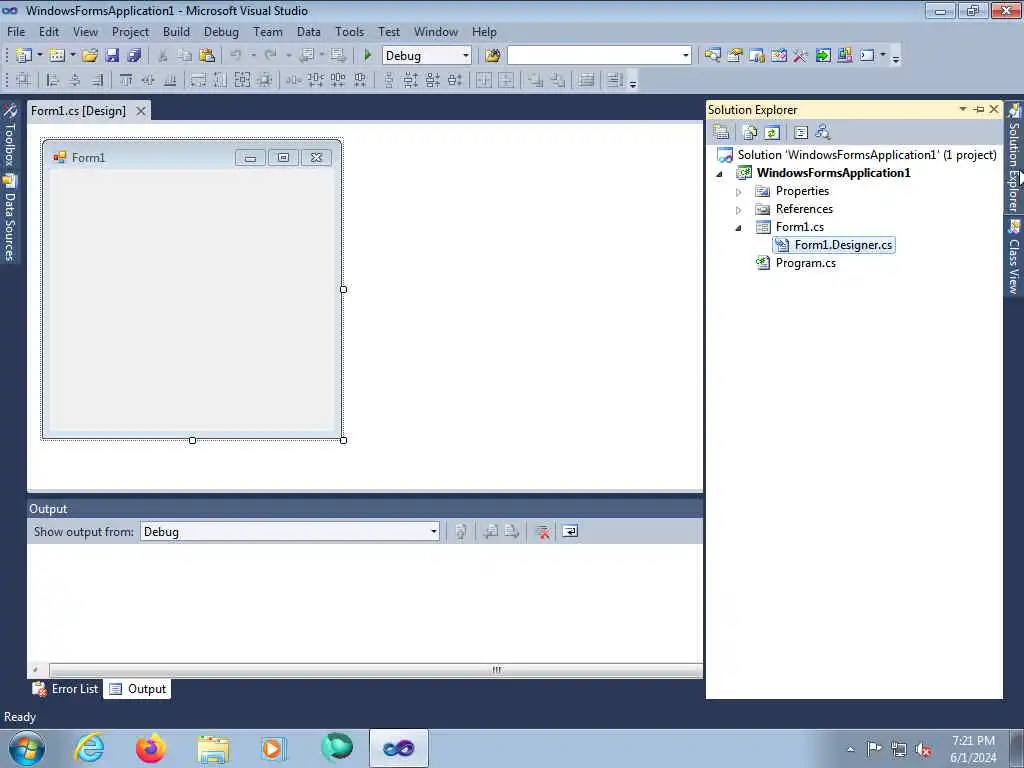Click Solution Explorer's Properties icon

point(721,133)
